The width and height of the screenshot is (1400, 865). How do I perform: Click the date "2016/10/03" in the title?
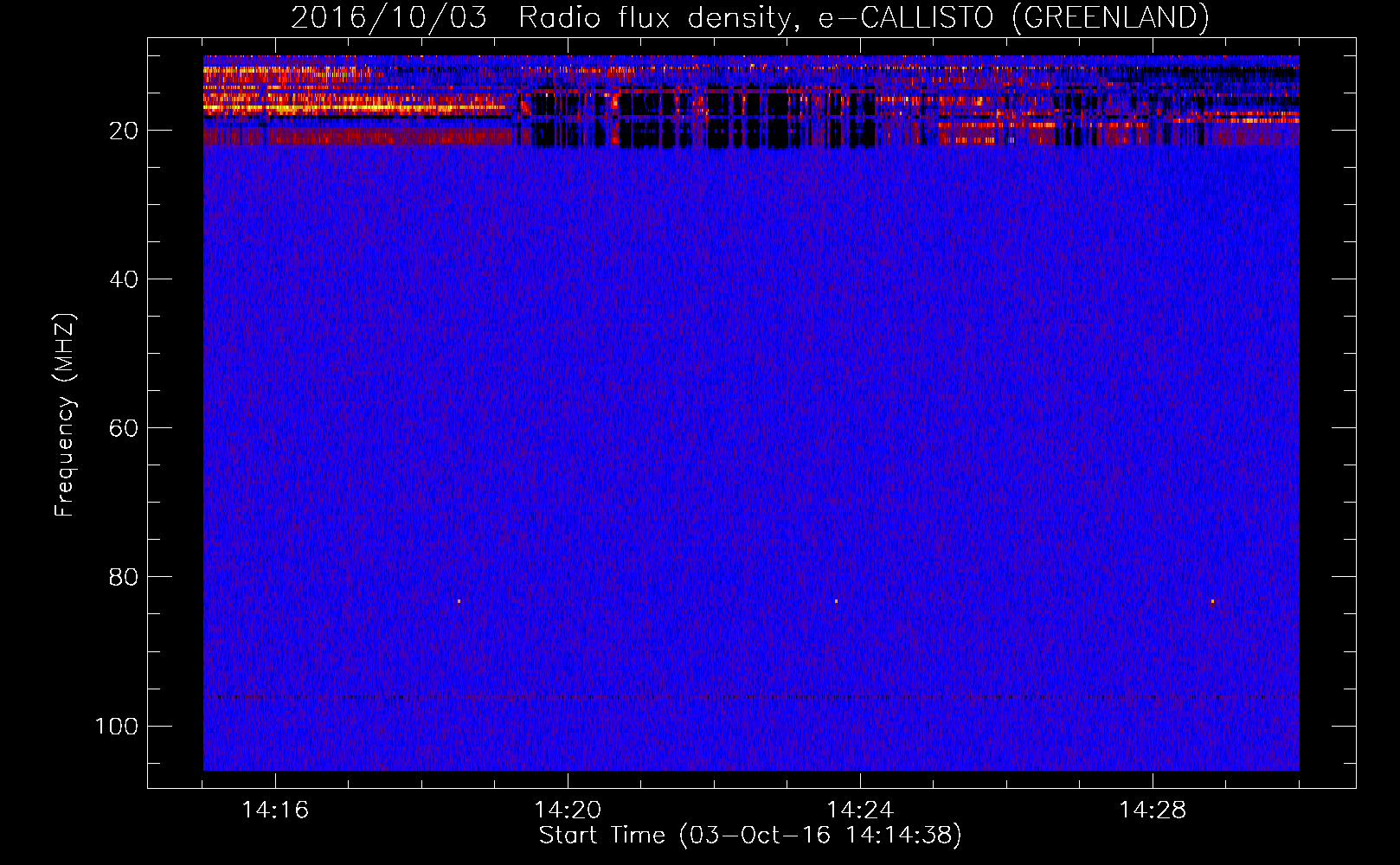coord(389,18)
